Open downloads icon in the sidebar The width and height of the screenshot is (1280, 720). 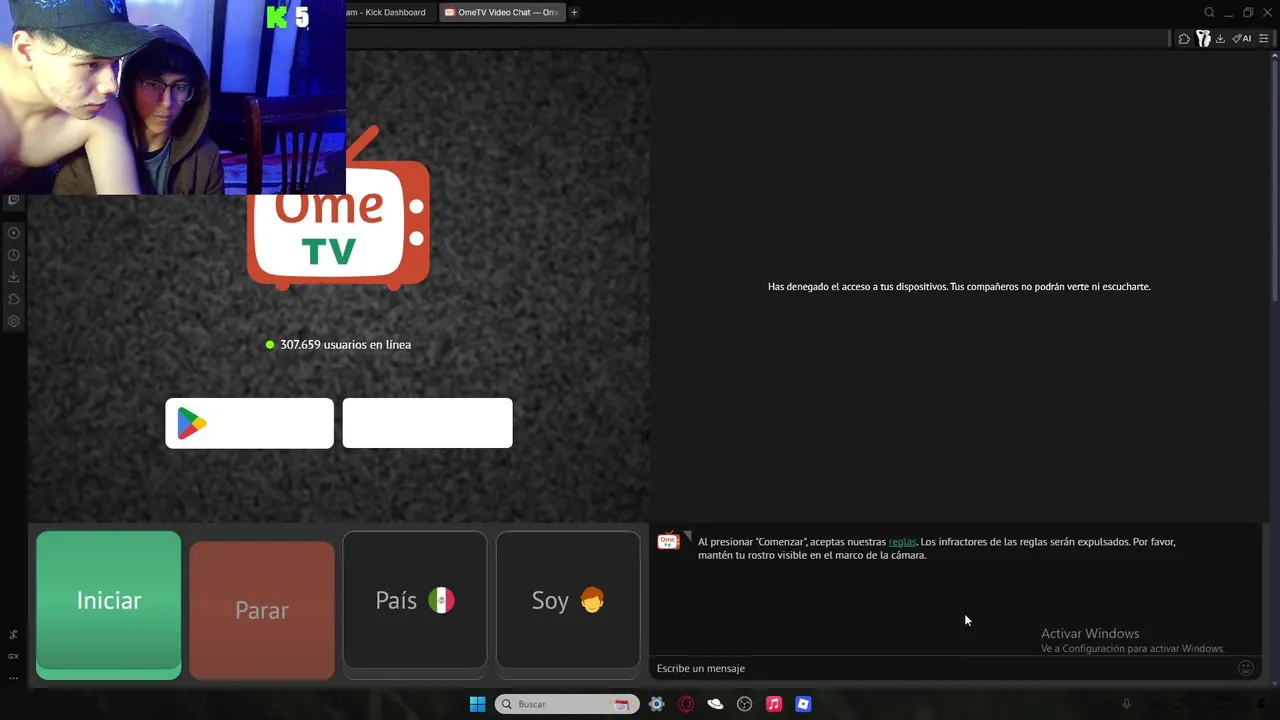(x=13, y=277)
